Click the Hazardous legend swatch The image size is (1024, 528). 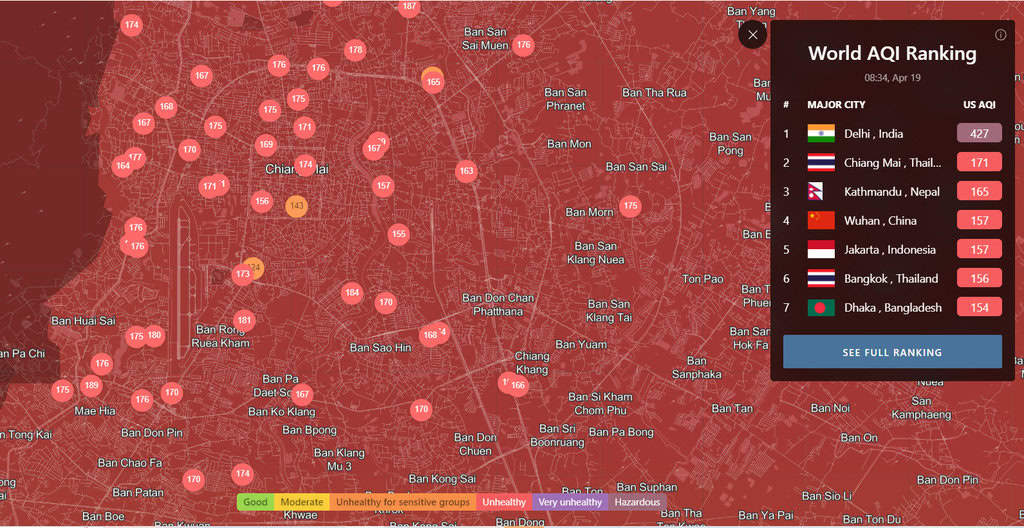coord(637,502)
